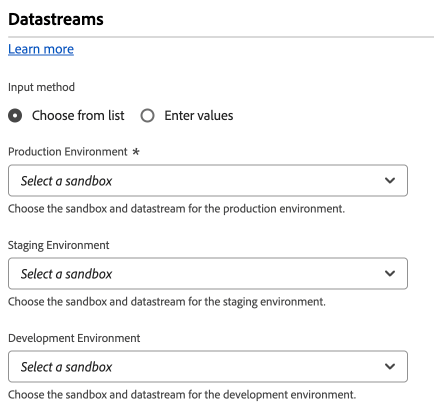
Task: Click the production environment help text
Action: 176,209
